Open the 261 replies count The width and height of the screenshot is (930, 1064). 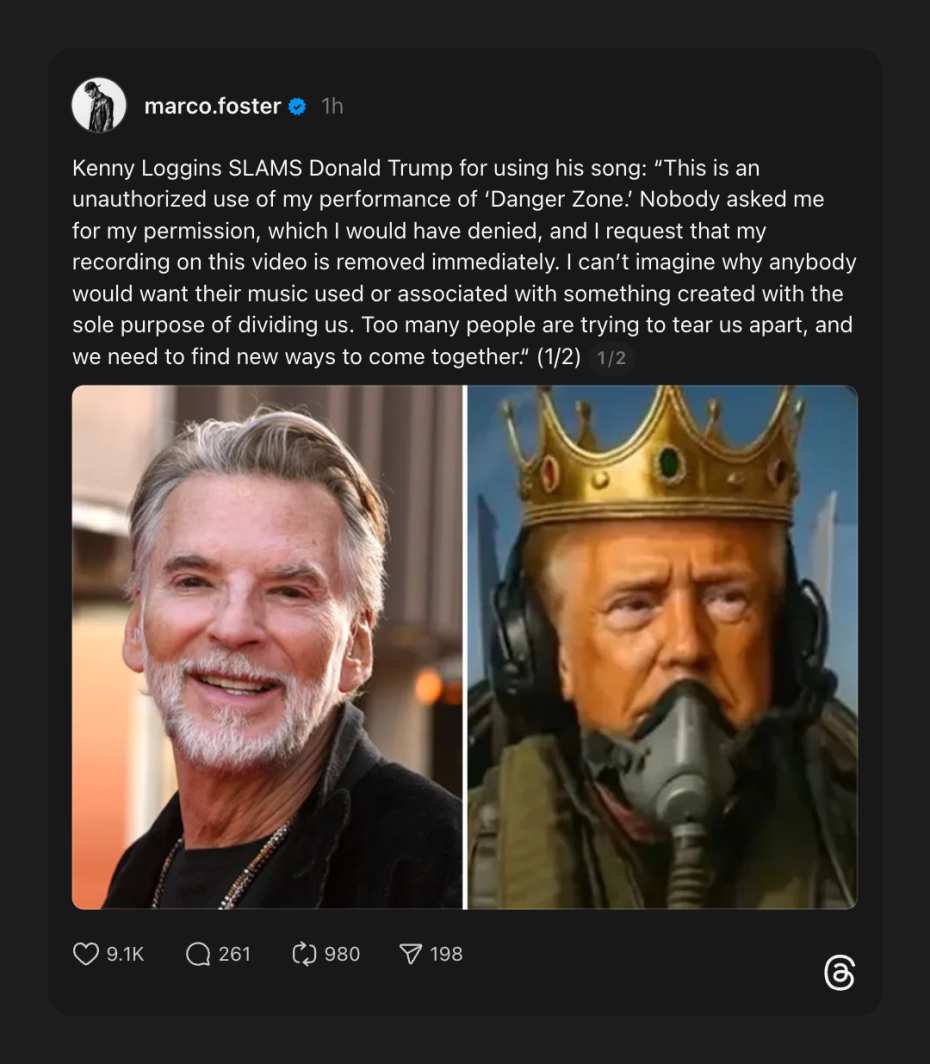coord(233,954)
